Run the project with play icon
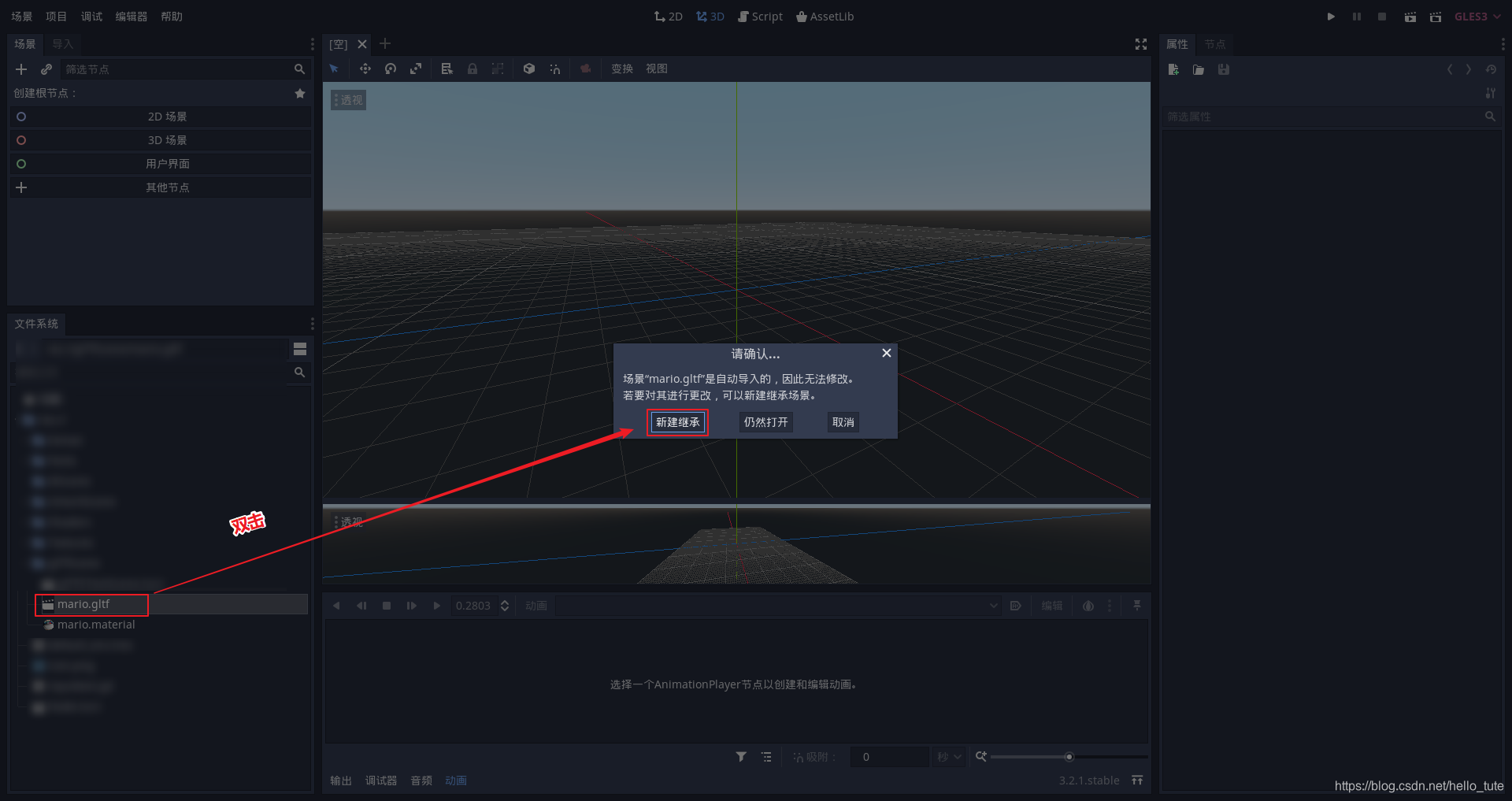Viewport: 1512px width, 801px height. 1331,17
